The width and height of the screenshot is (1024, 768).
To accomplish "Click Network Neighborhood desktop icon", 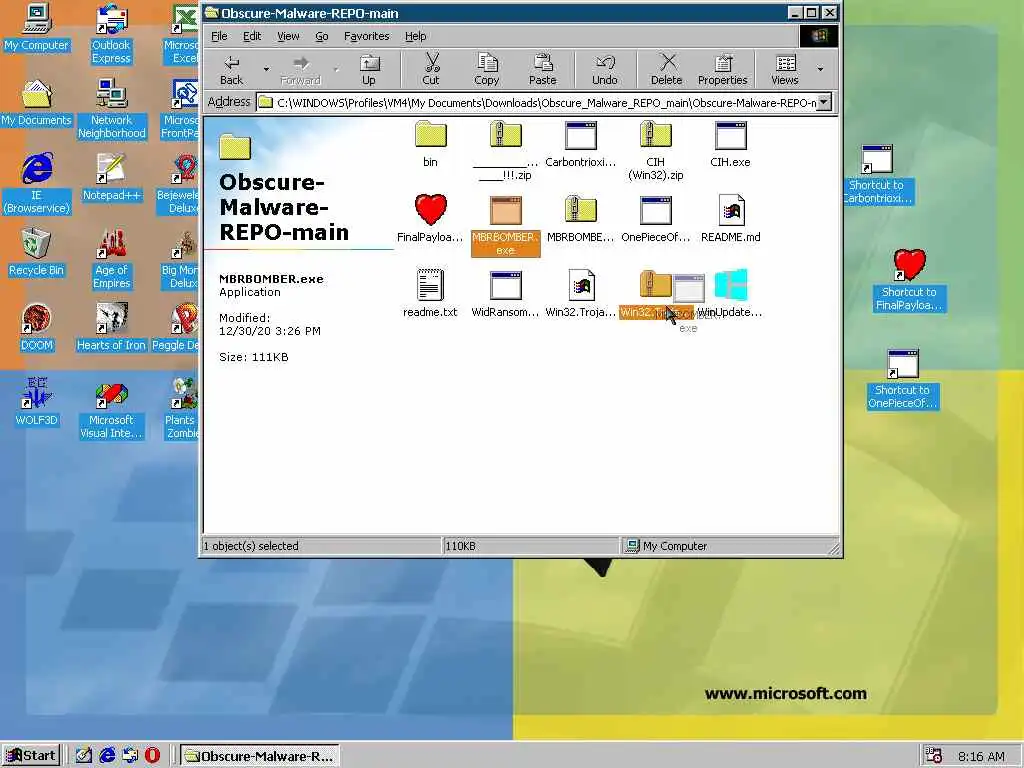I will point(112,109).
